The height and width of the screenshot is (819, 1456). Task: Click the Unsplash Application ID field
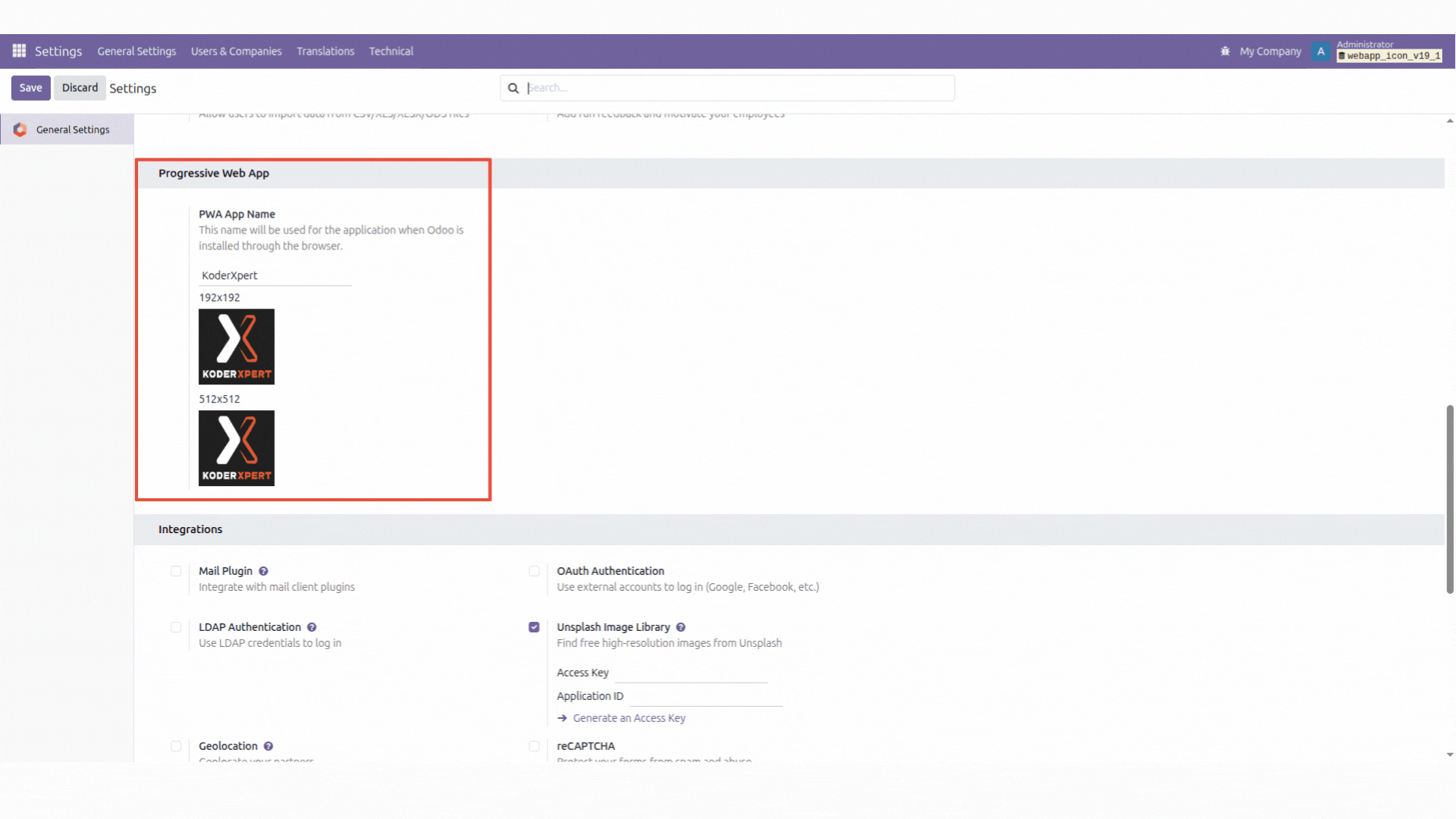coord(705,696)
